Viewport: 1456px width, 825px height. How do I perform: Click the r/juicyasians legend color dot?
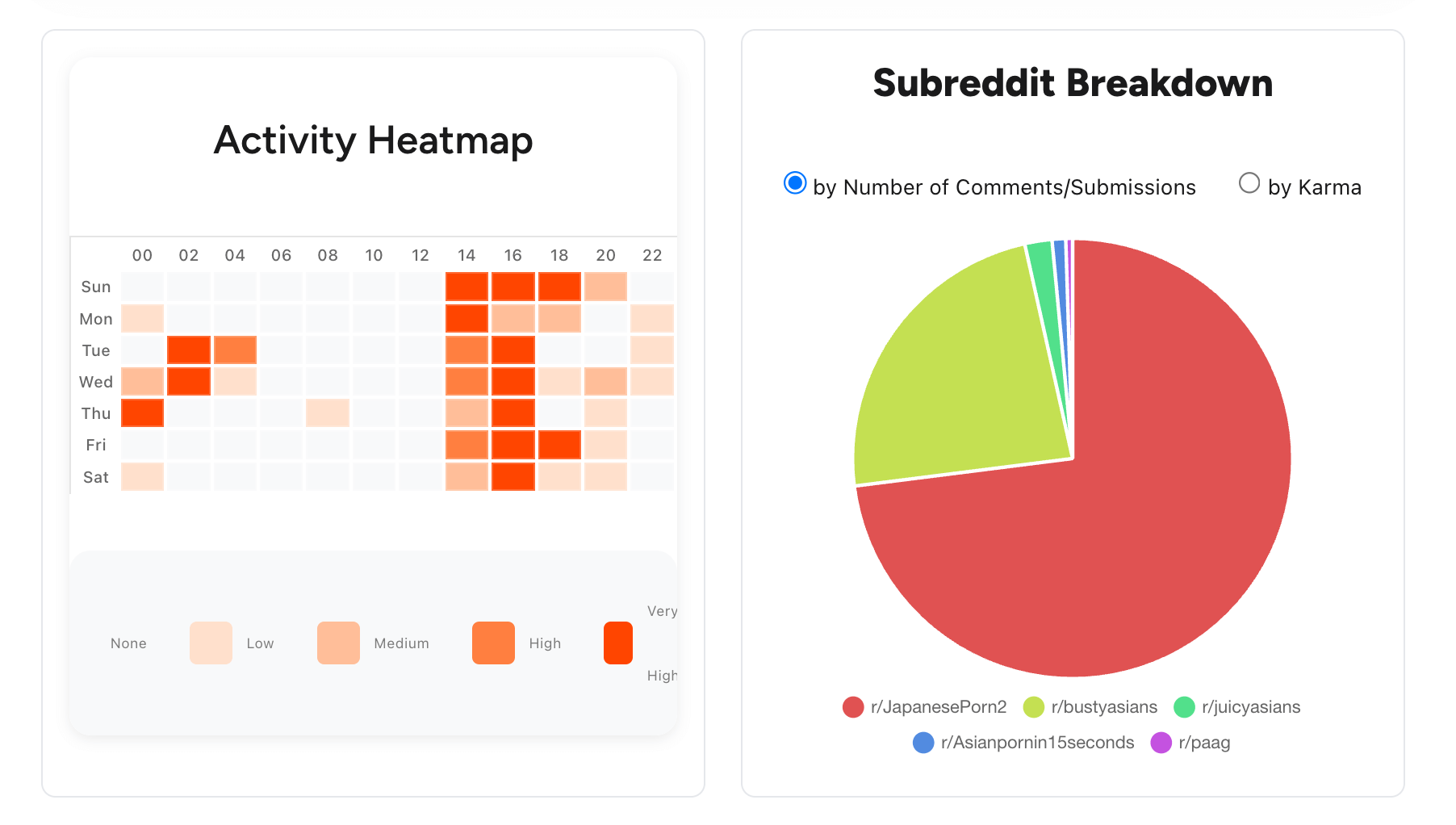pyautogui.click(x=1185, y=706)
